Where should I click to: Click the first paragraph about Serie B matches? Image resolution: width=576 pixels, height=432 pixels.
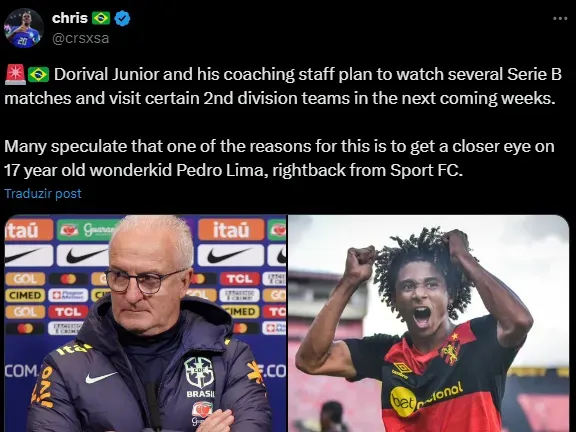click(283, 86)
